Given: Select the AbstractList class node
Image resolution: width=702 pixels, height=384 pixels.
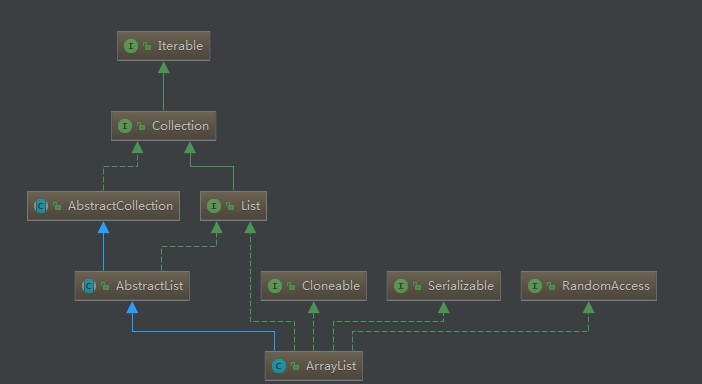Looking at the screenshot, I should tap(132, 286).
